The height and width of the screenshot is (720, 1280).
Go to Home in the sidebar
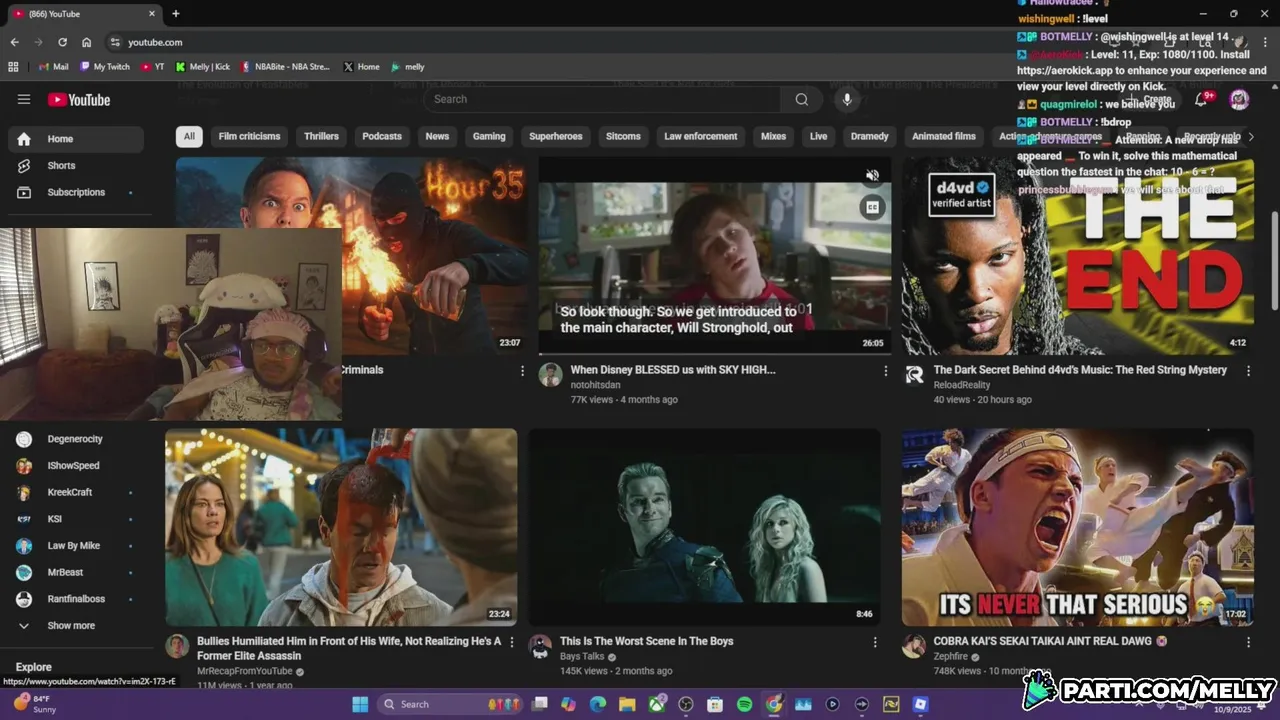[x=76, y=139]
